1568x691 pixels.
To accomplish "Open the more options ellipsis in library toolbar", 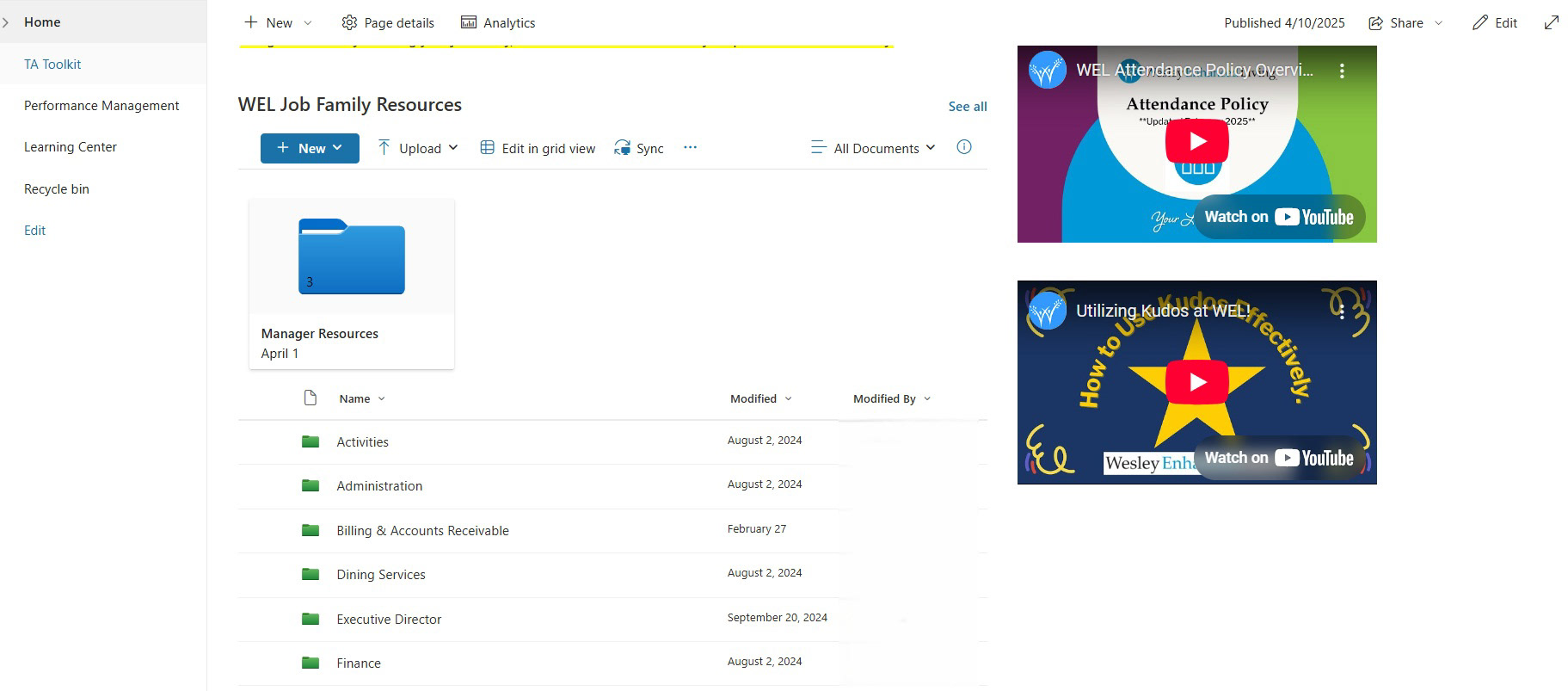I will pyautogui.click(x=690, y=147).
